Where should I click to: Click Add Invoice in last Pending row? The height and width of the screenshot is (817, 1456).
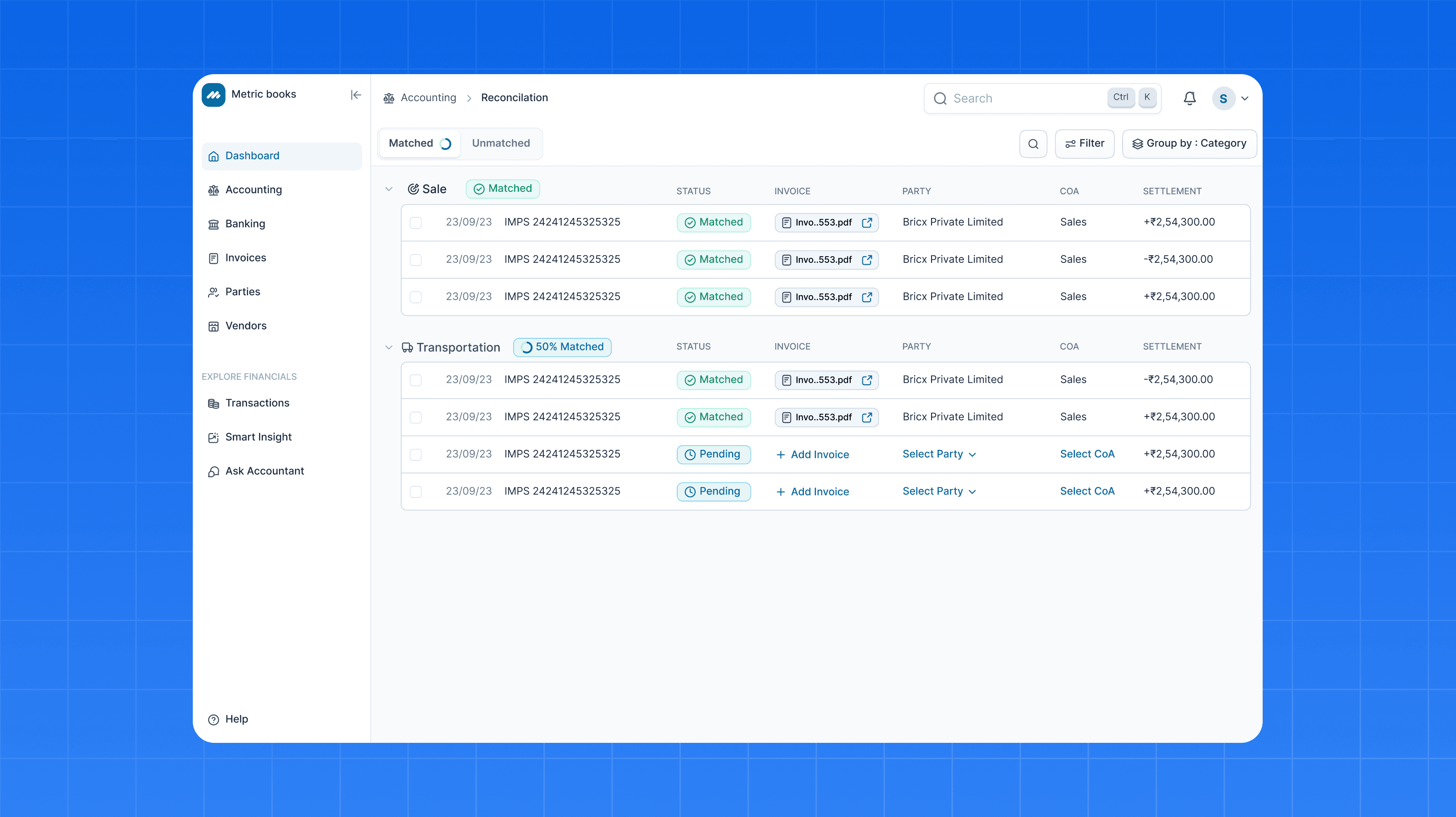pos(812,492)
